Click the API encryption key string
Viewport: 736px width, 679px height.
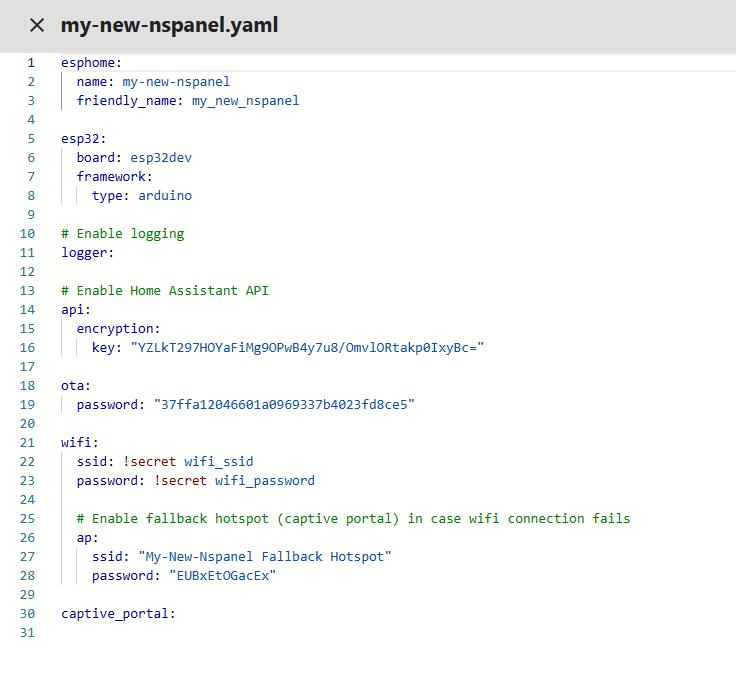click(307, 348)
